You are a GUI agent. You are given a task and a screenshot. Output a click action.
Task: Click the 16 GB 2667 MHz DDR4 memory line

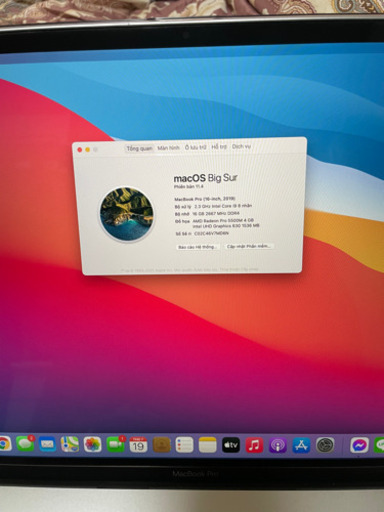tap(216, 213)
